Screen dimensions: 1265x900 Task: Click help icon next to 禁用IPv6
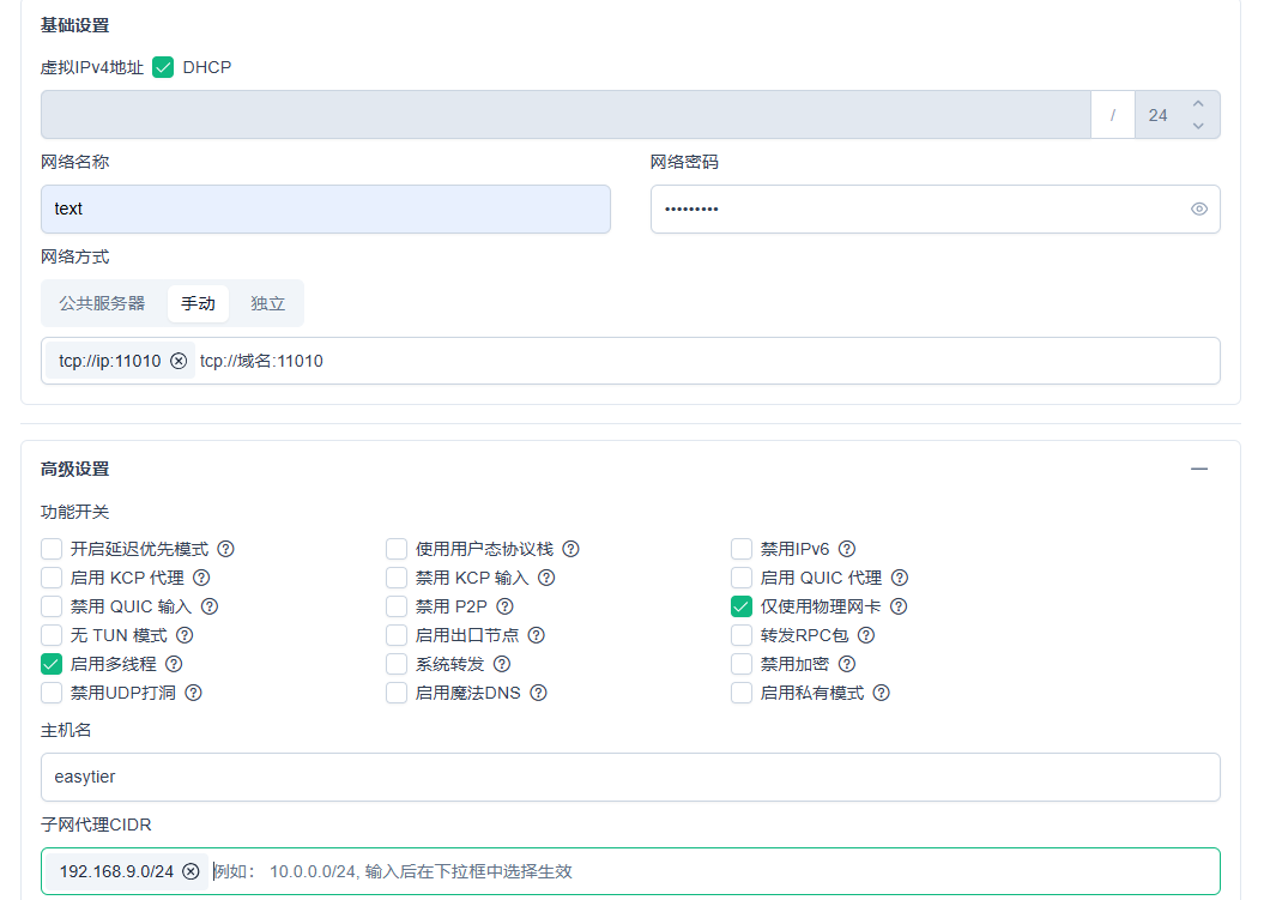click(x=847, y=549)
